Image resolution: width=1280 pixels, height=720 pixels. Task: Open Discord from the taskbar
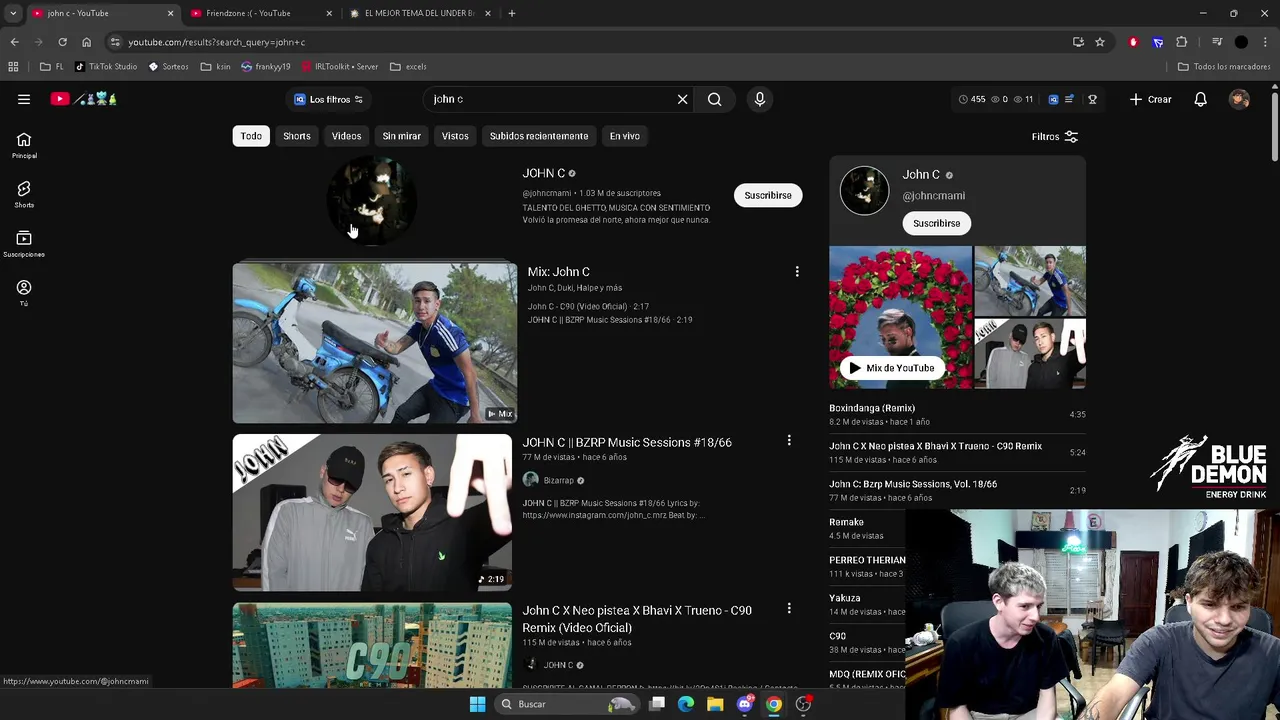coord(744,704)
